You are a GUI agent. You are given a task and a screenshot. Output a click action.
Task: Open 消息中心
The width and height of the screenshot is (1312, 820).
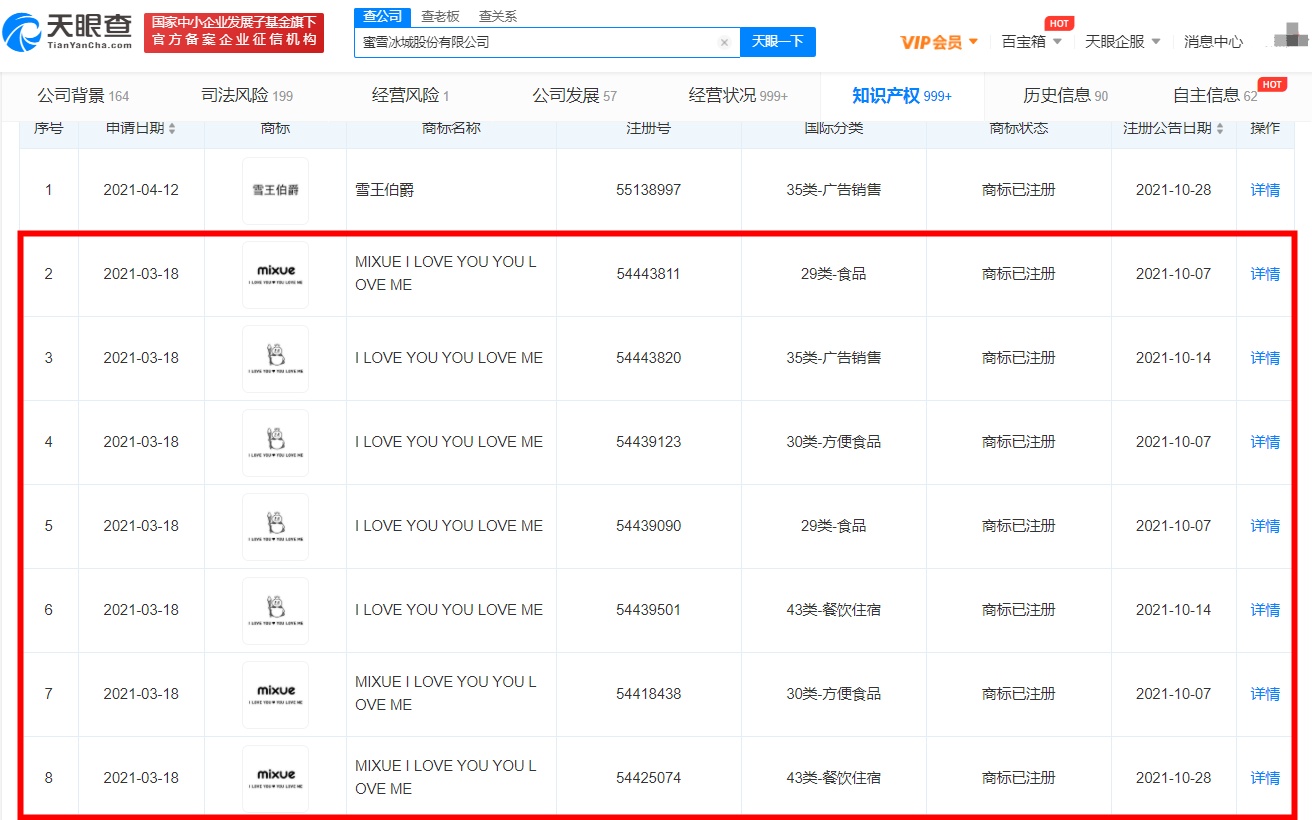(1213, 42)
